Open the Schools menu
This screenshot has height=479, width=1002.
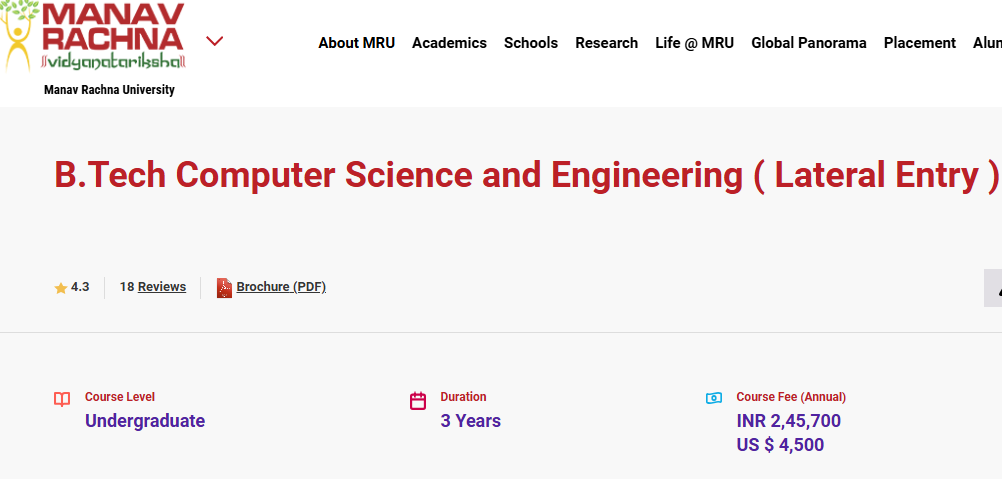pyautogui.click(x=531, y=43)
